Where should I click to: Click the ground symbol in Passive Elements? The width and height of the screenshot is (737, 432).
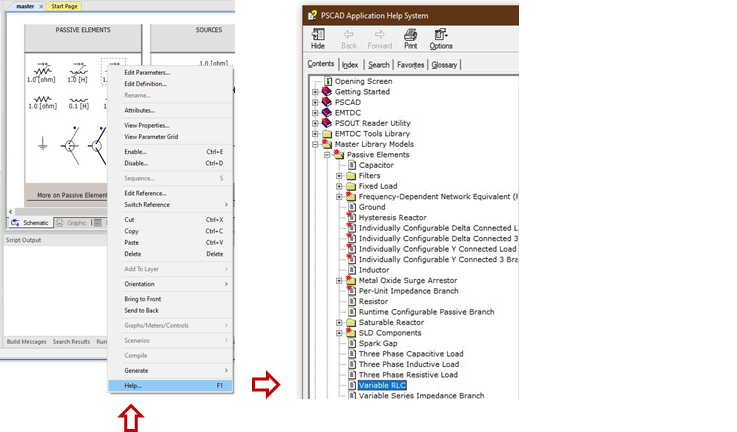click(x=42, y=144)
